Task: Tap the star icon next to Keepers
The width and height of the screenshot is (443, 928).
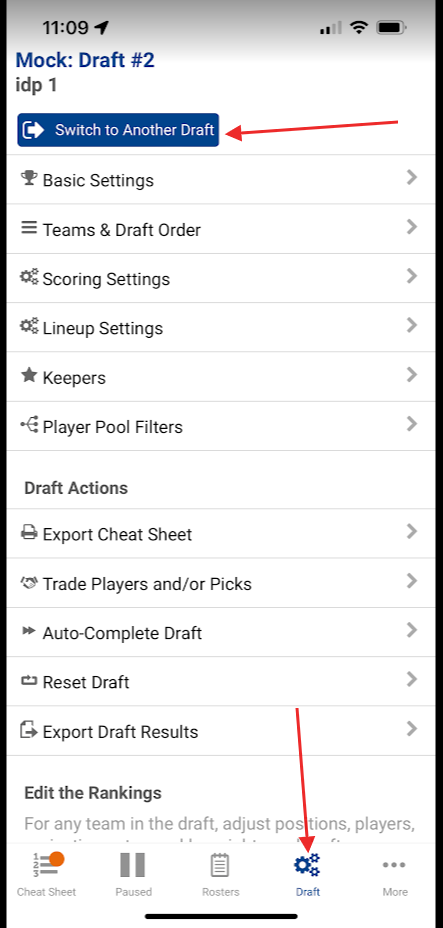Action: (x=29, y=375)
